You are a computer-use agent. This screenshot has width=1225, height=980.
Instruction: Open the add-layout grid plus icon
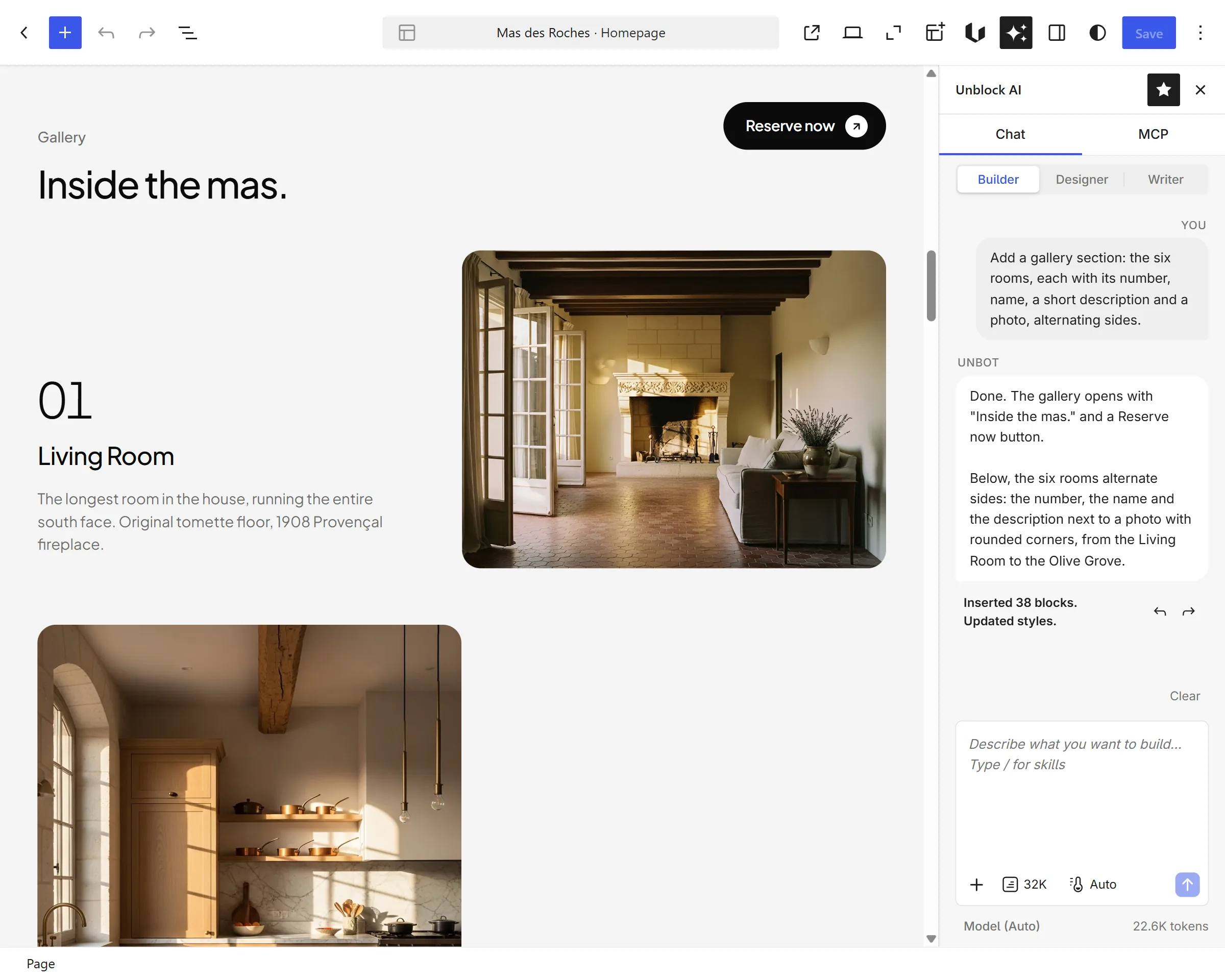[934, 33]
